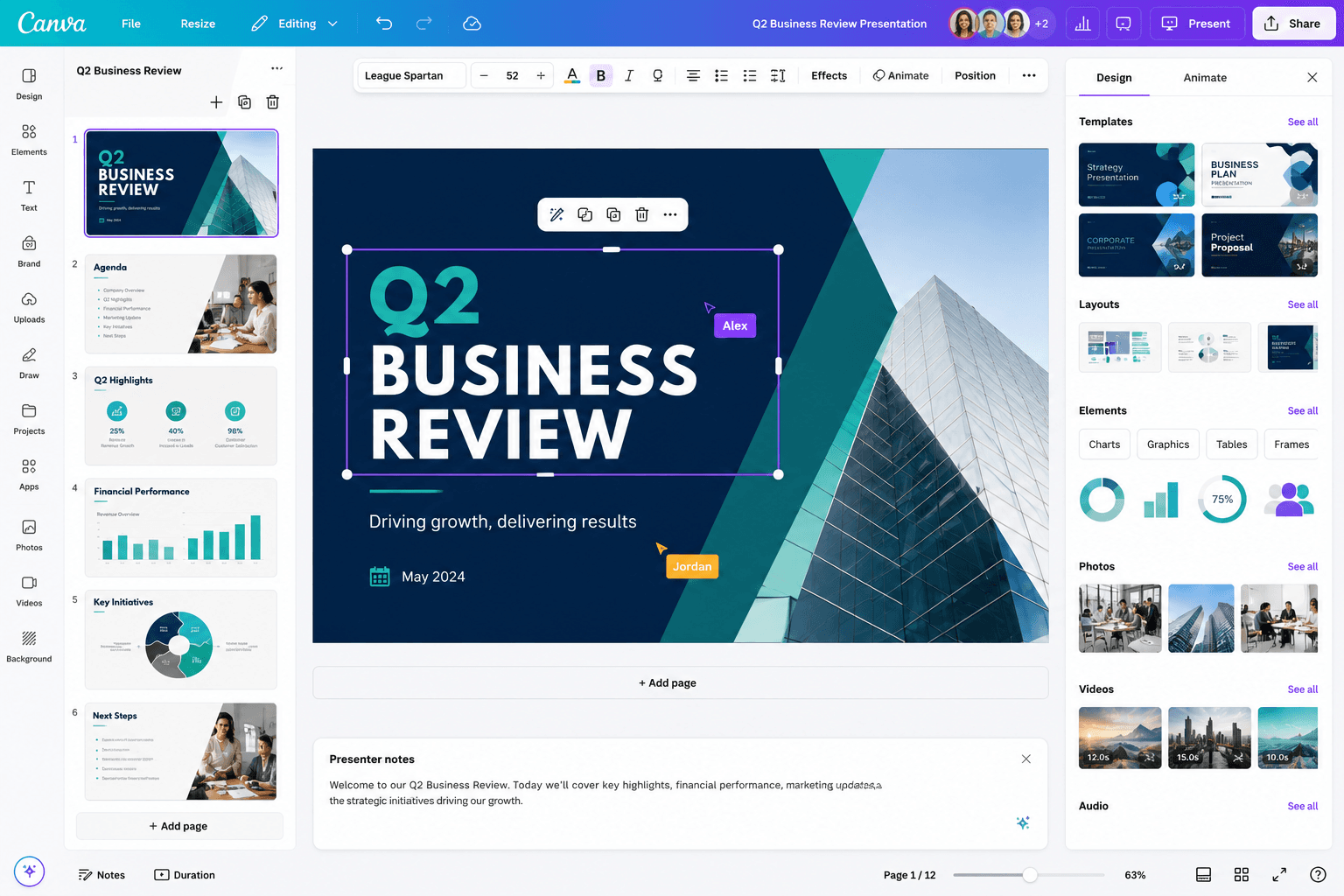Open more options in text toolbar

[x=1029, y=75]
